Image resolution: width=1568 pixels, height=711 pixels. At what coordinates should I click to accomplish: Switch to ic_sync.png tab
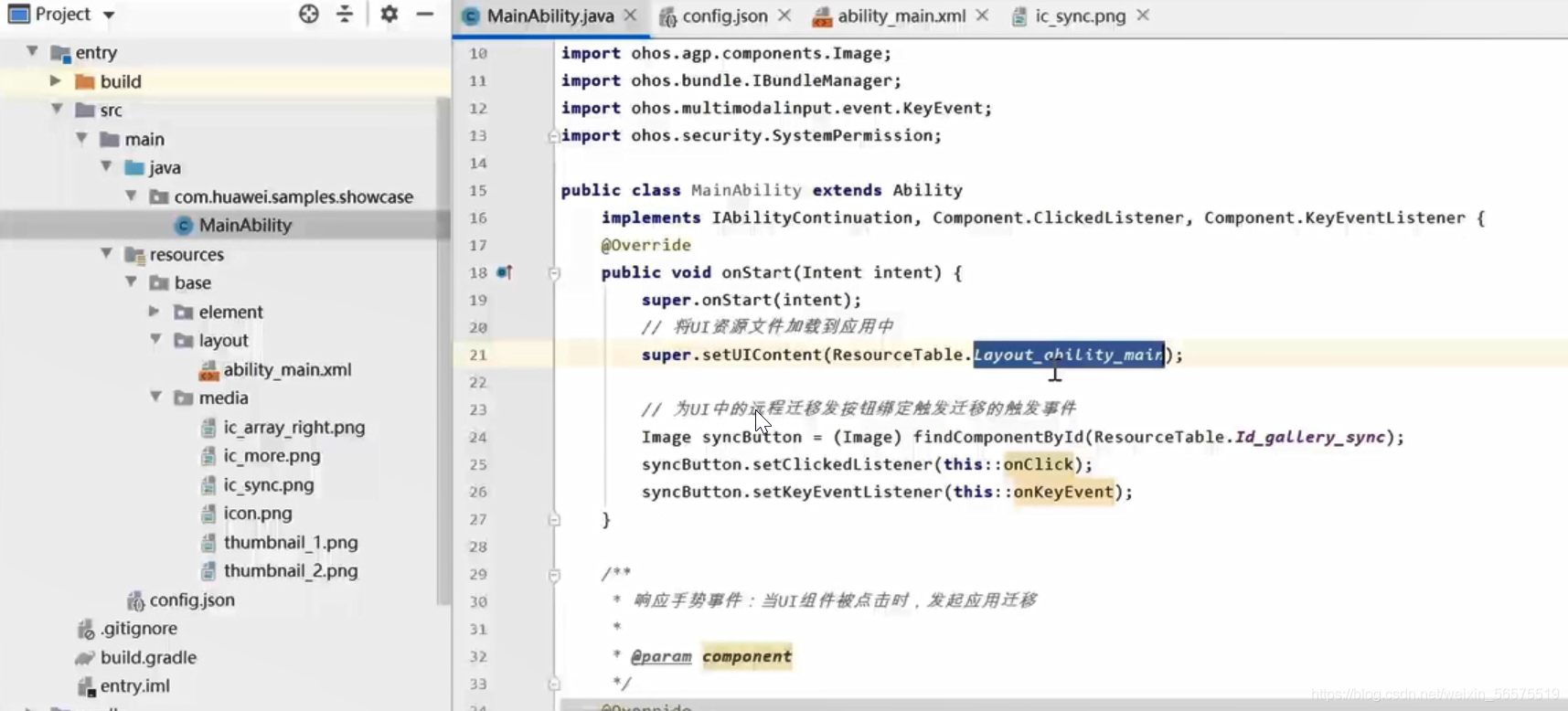click(1080, 16)
